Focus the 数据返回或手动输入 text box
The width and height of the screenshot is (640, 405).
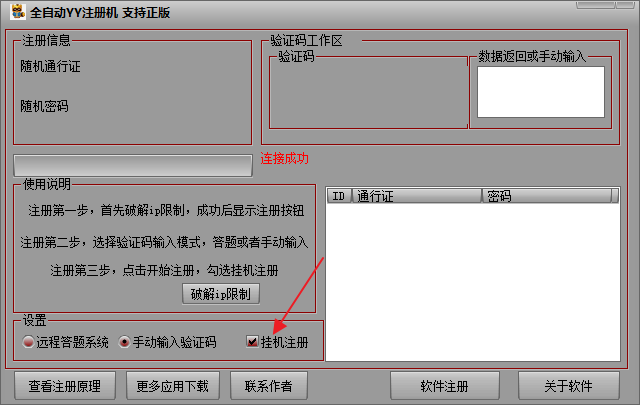point(541,92)
